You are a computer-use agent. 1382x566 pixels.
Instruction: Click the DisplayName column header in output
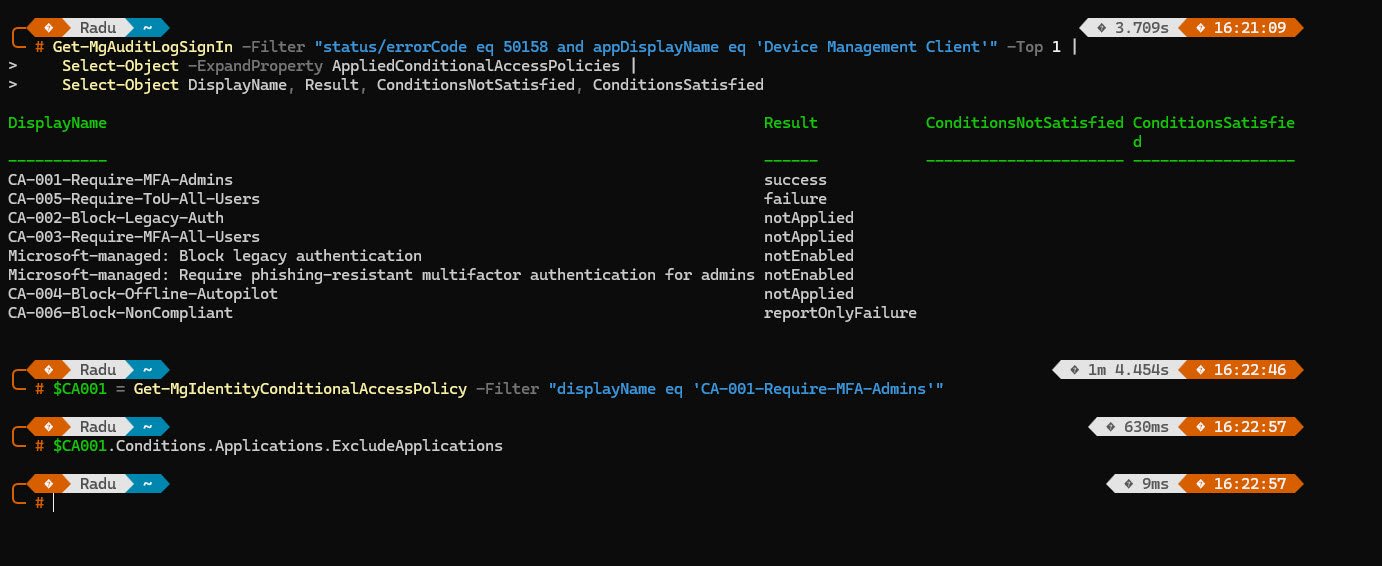tap(57, 123)
